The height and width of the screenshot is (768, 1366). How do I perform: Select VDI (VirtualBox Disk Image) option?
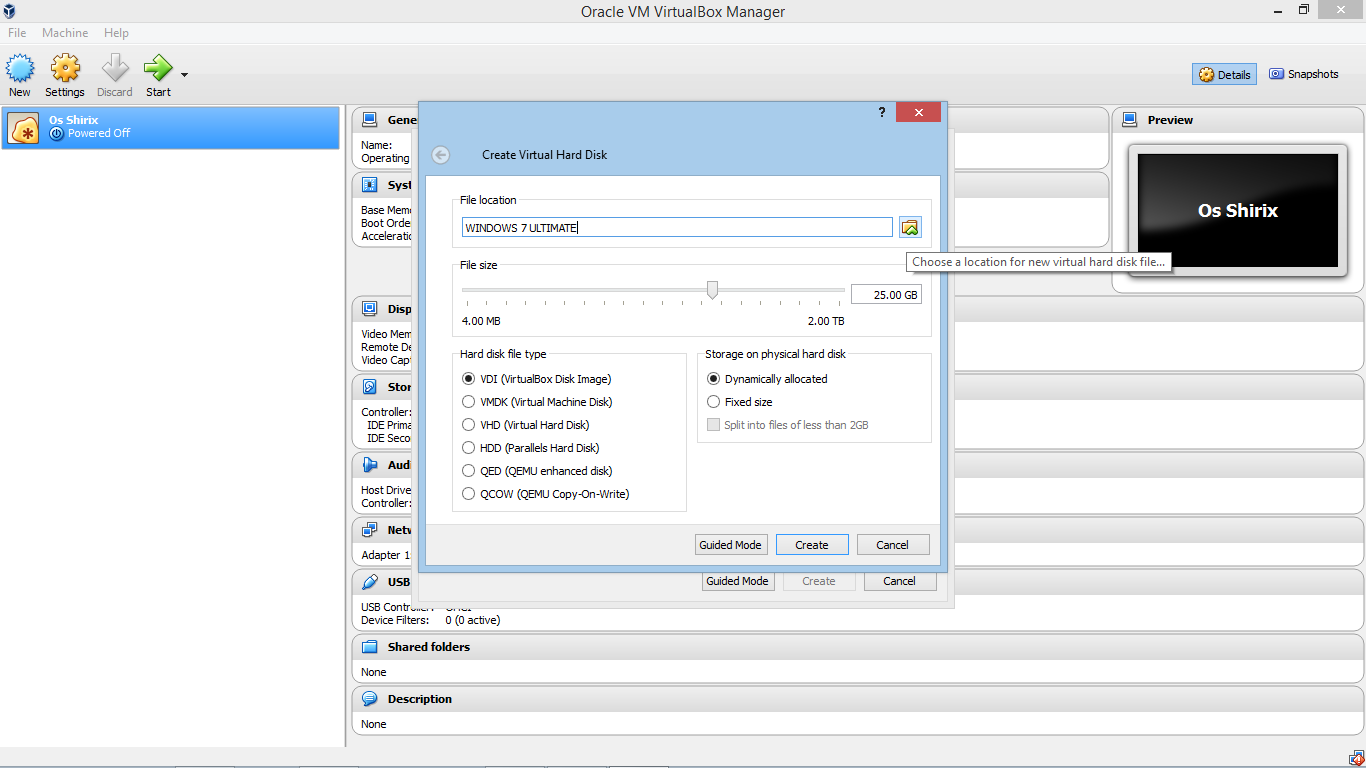tap(537, 379)
